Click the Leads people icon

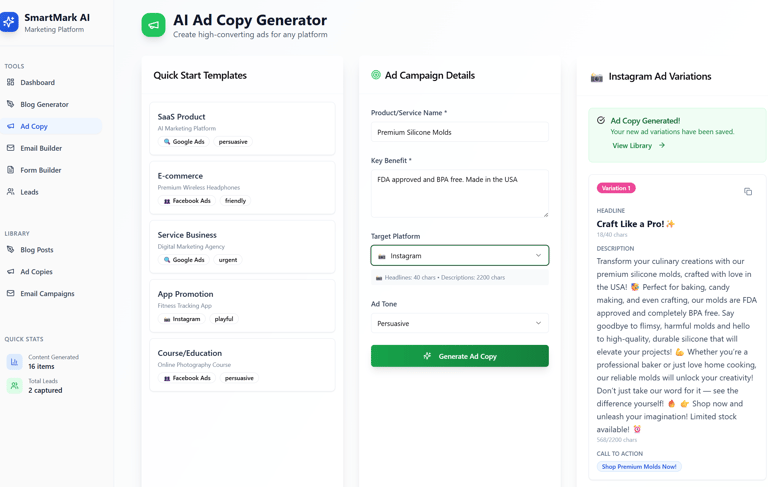11,192
